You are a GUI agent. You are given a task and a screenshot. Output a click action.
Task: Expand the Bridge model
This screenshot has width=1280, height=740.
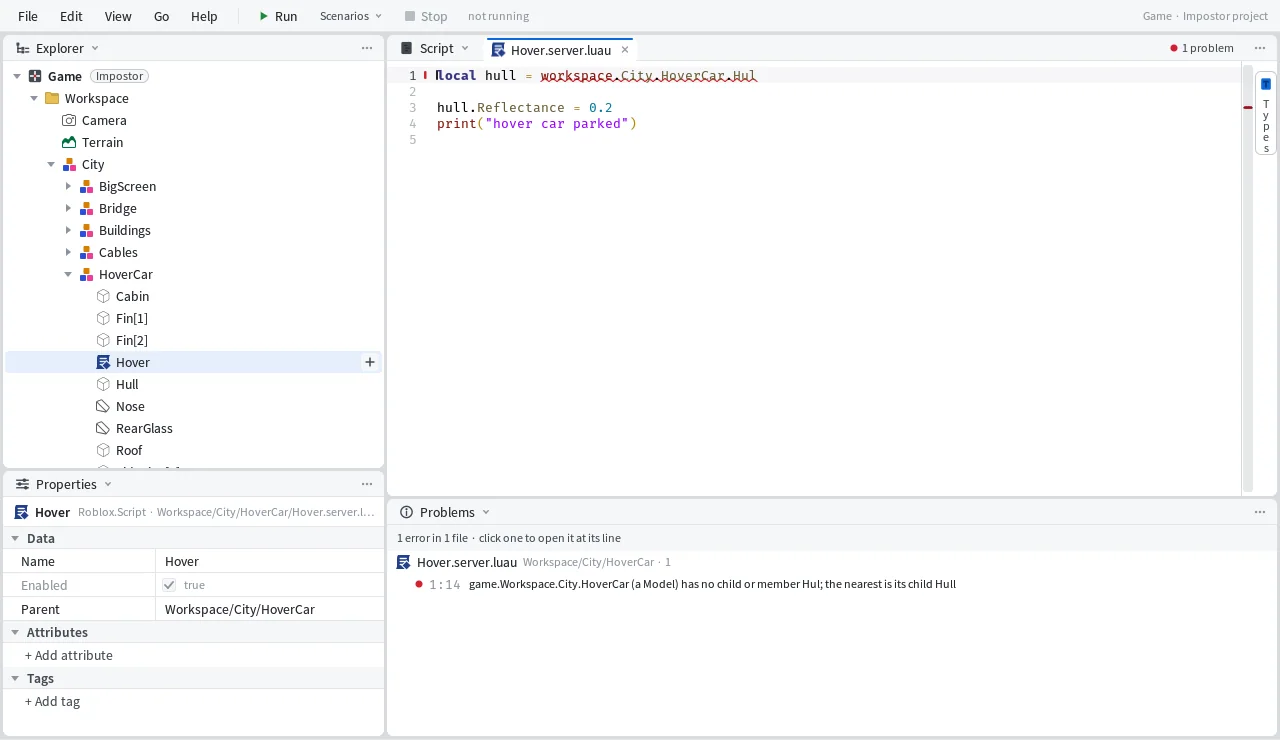[68, 208]
